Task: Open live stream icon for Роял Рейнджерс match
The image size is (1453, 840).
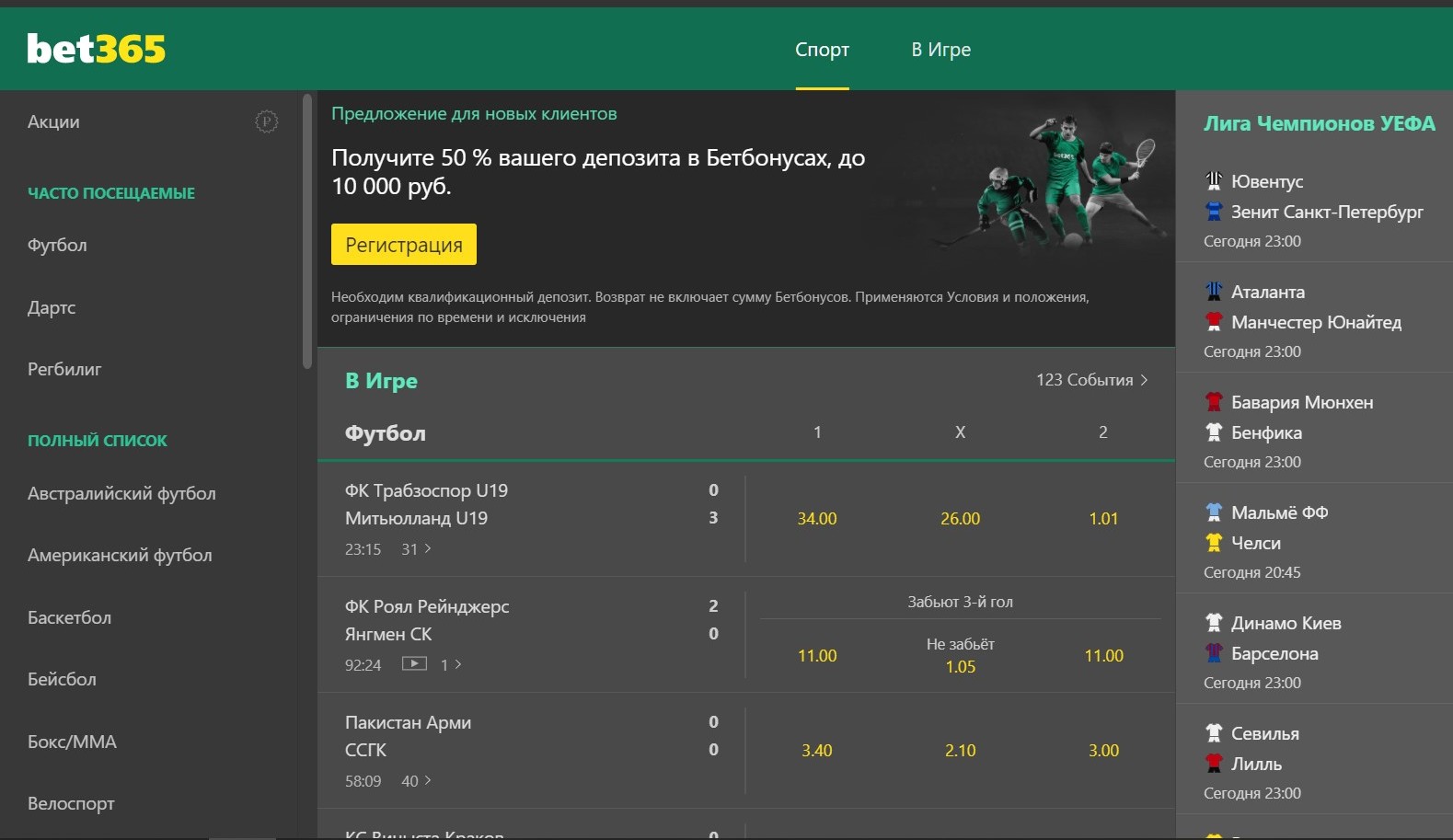Action: point(414,663)
